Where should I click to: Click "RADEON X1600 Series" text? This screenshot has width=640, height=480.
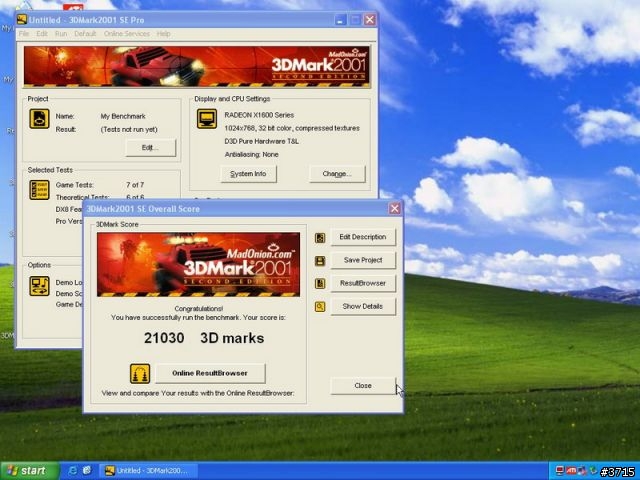coord(259,115)
